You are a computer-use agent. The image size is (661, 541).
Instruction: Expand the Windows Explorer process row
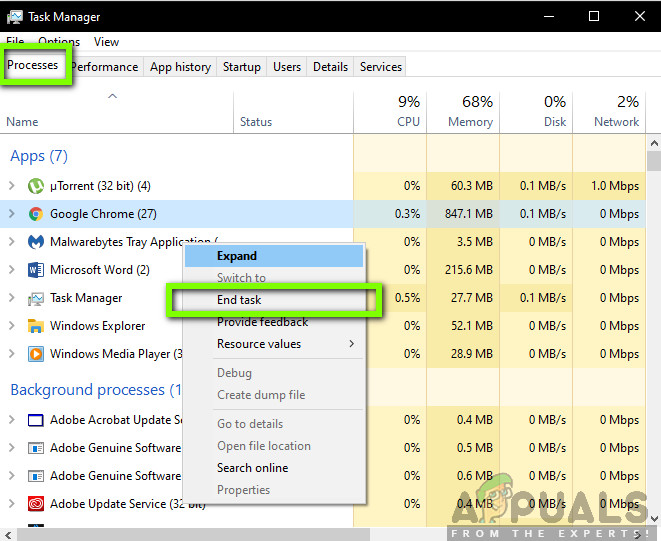click(x=12, y=326)
